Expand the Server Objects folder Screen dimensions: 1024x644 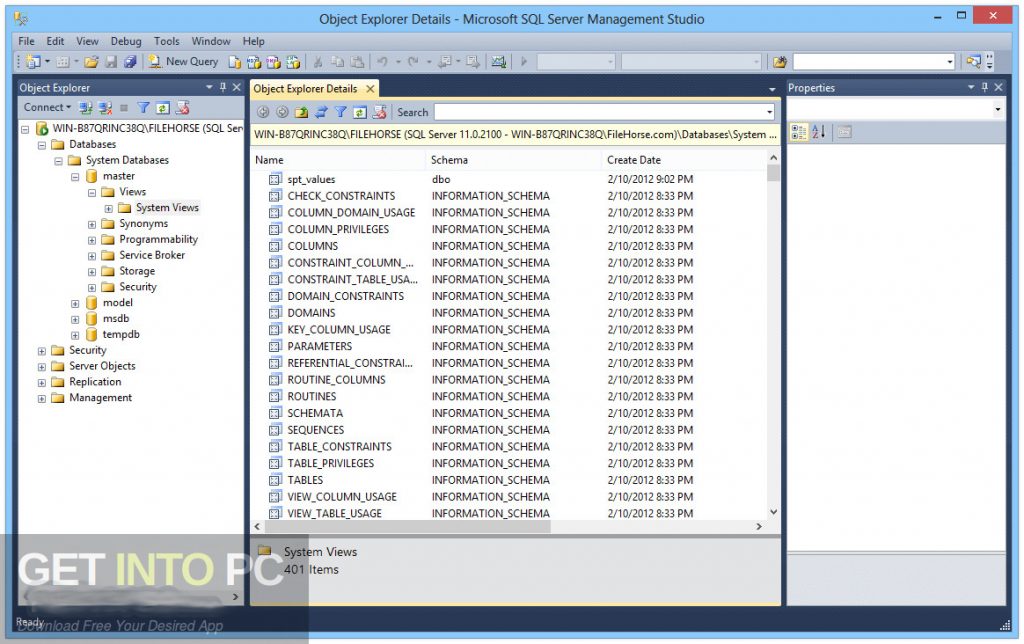42,367
